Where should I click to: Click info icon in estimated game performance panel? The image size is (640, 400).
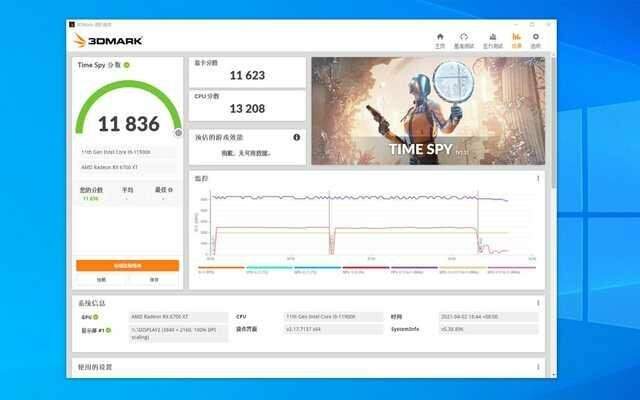[297, 137]
